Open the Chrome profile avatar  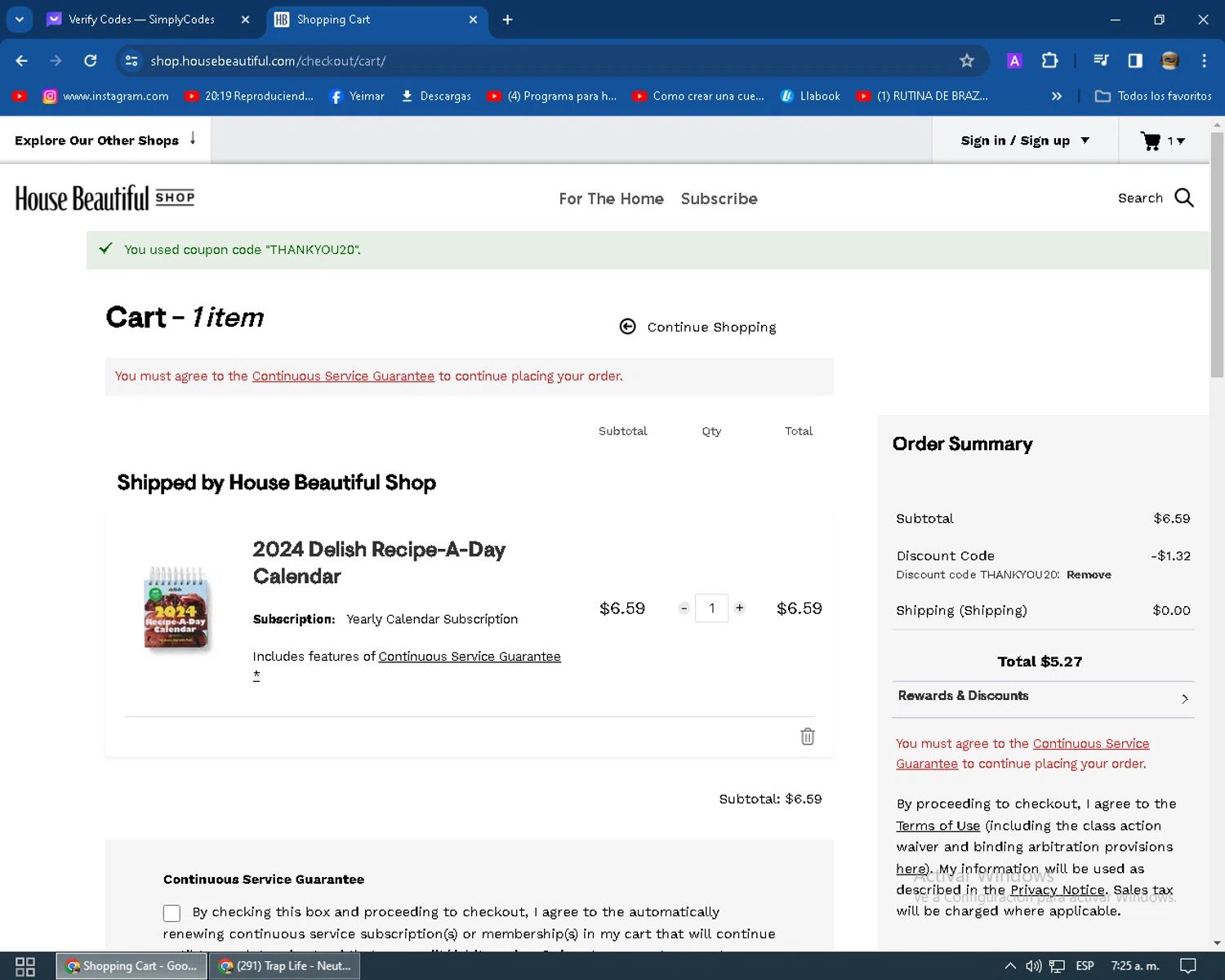pyautogui.click(x=1169, y=60)
